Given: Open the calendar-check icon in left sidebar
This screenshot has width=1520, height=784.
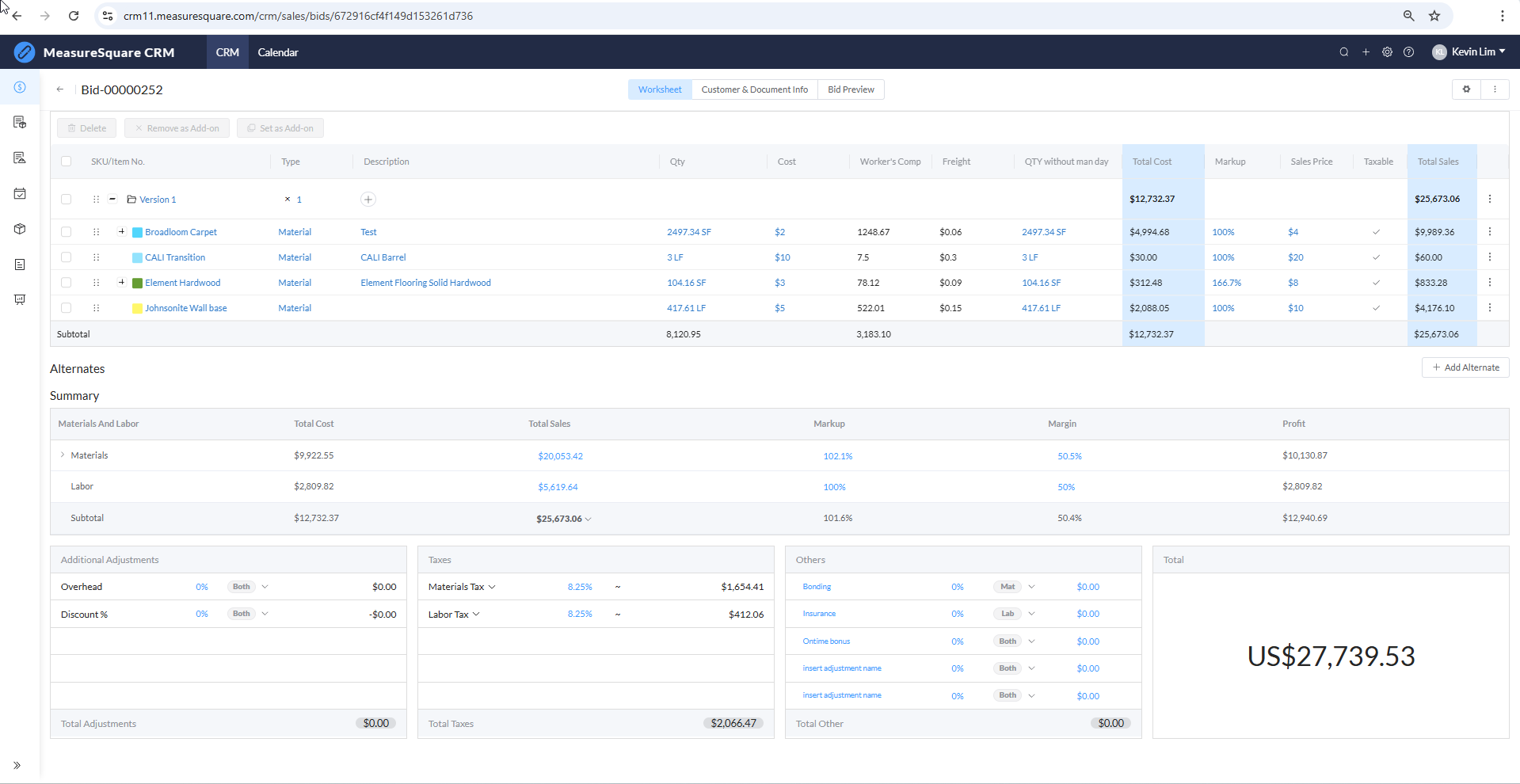Looking at the screenshot, I should click(20, 193).
